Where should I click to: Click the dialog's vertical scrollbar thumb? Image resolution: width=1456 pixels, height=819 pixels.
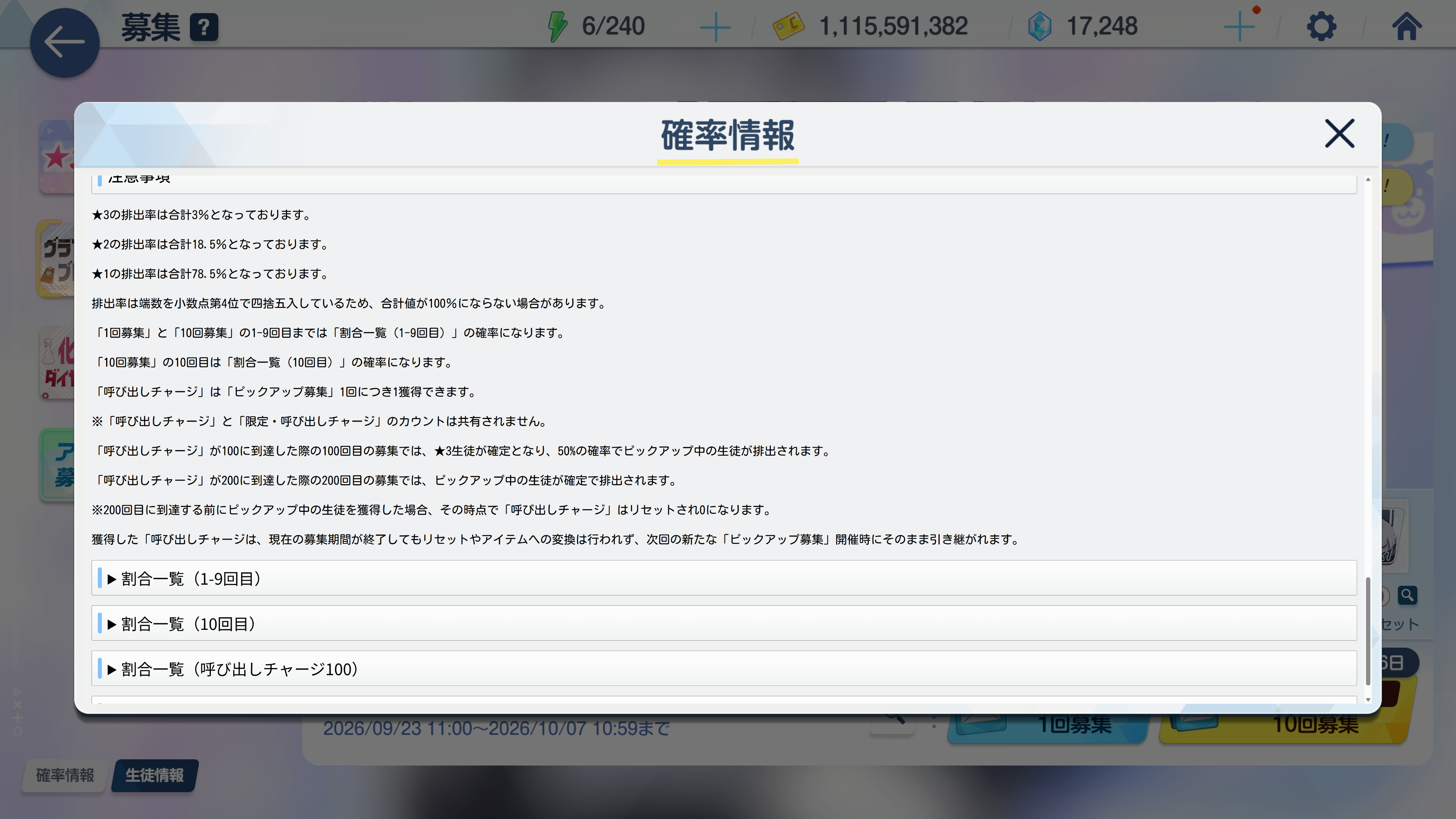coord(1368,631)
